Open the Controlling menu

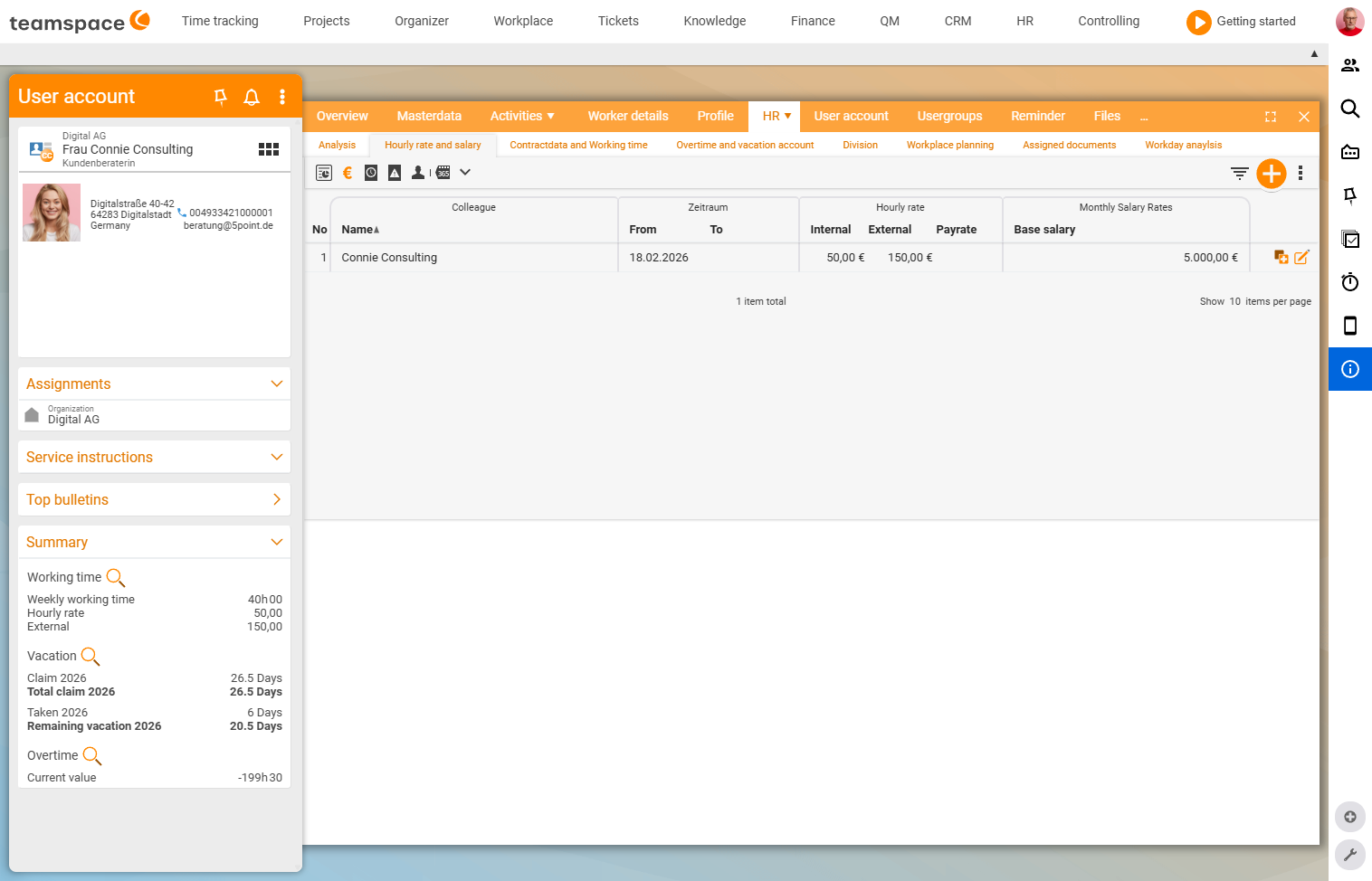point(1109,21)
